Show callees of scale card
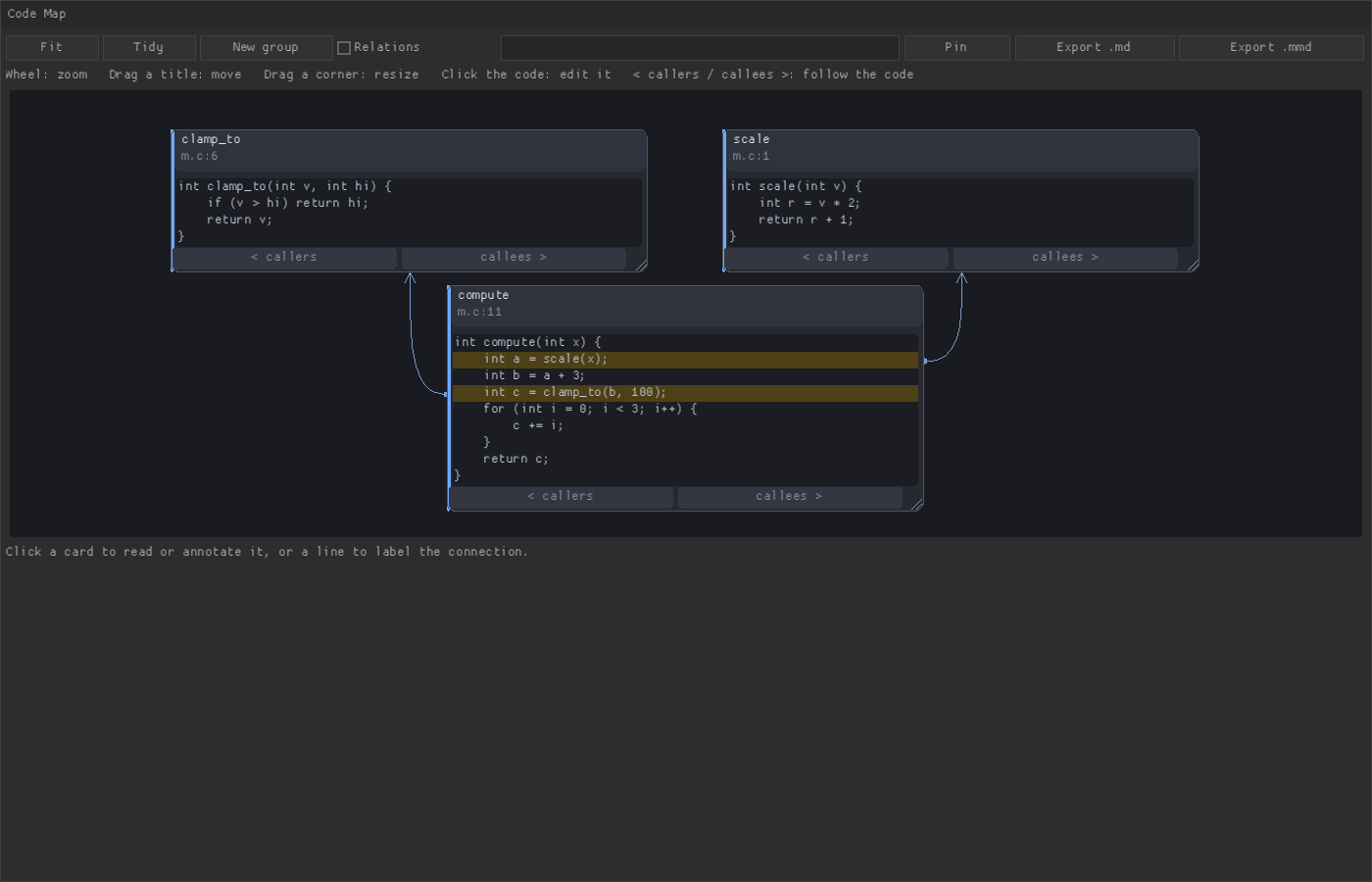Image resolution: width=1372 pixels, height=882 pixels. pos(1065,258)
